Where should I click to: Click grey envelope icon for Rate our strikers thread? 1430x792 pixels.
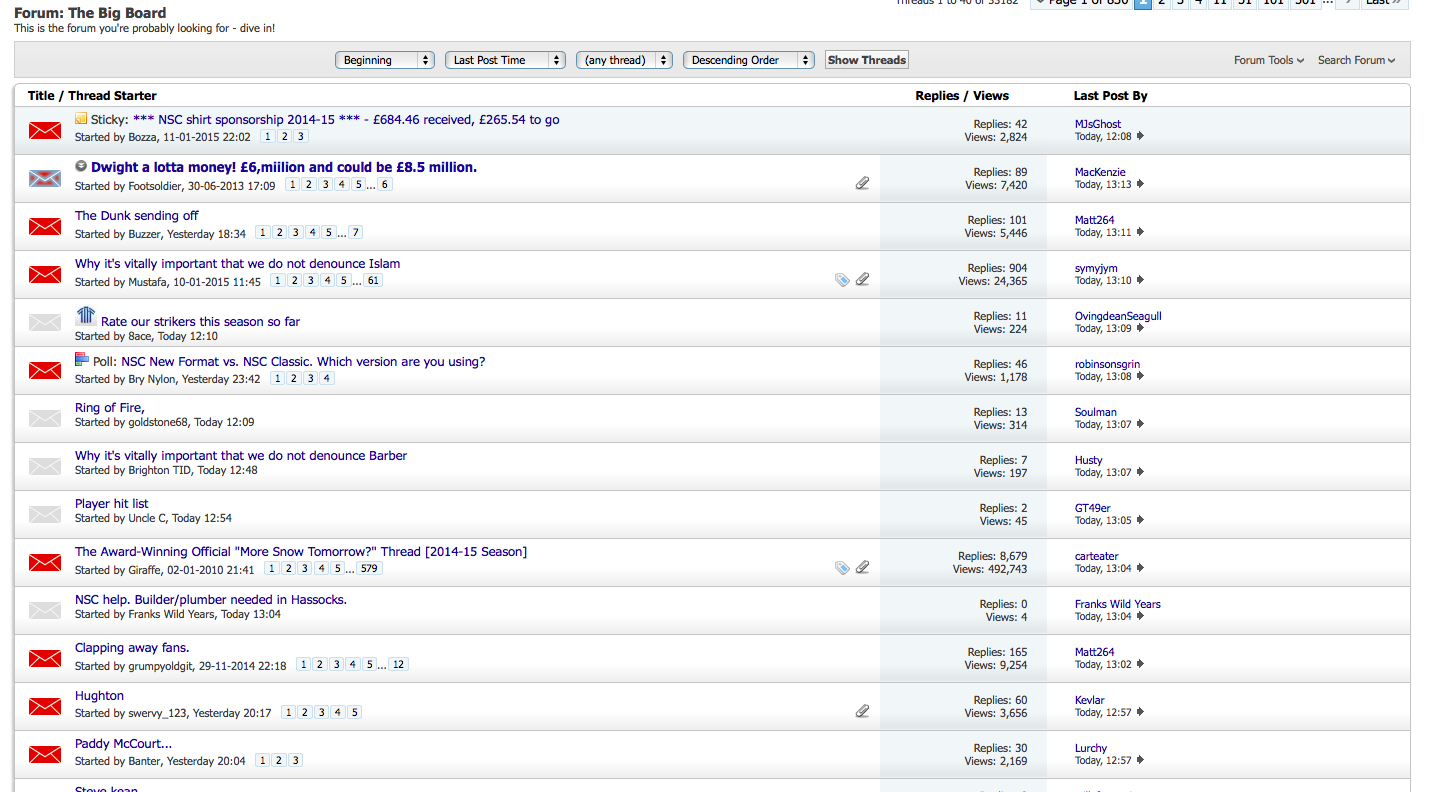pos(45,322)
